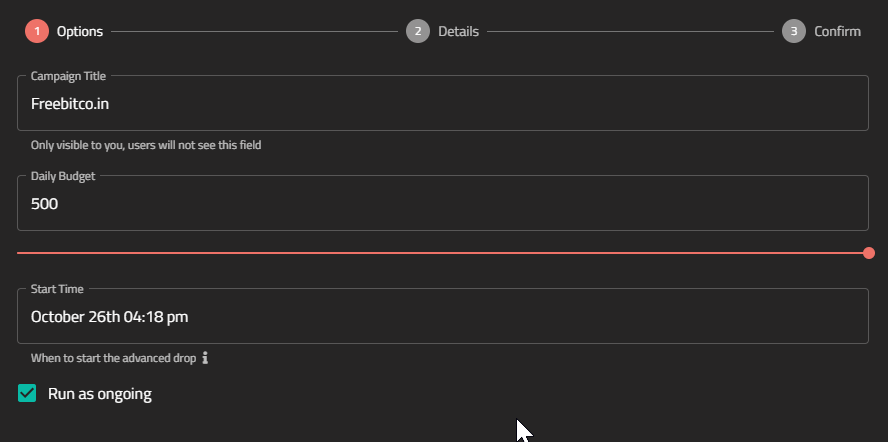Image resolution: width=888 pixels, height=442 pixels.
Task: Click the 'Only visible to you' helper text
Action: (x=146, y=145)
